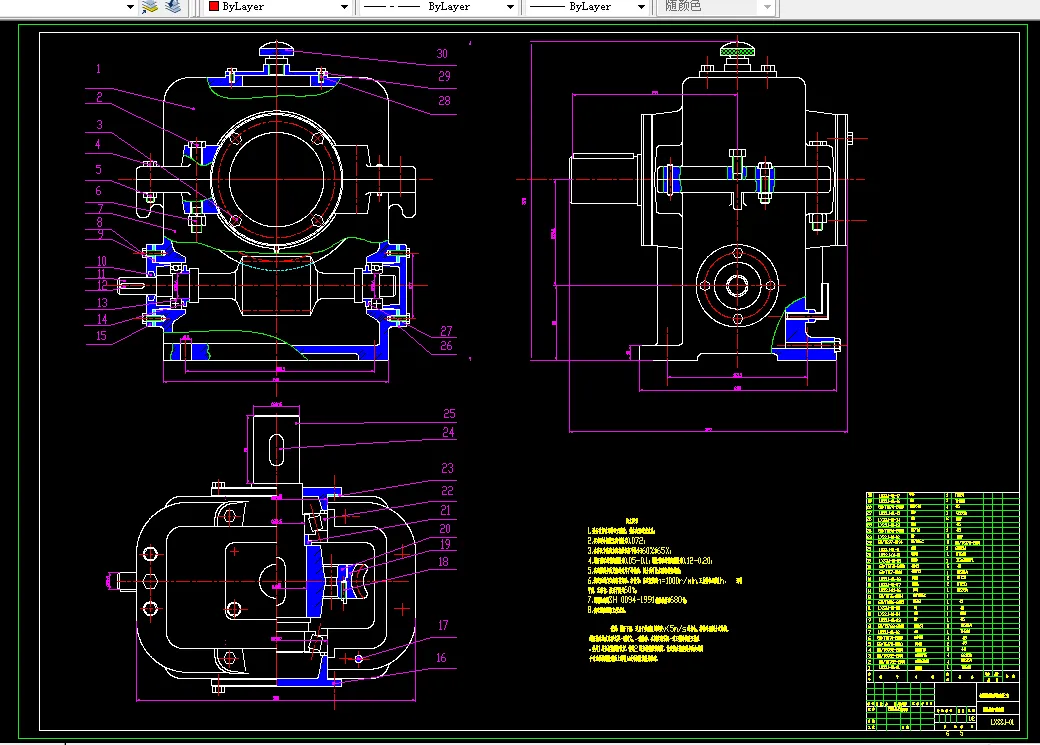Pick the part label "23"
This screenshot has height=745, width=1040.
(x=448, y=469)
